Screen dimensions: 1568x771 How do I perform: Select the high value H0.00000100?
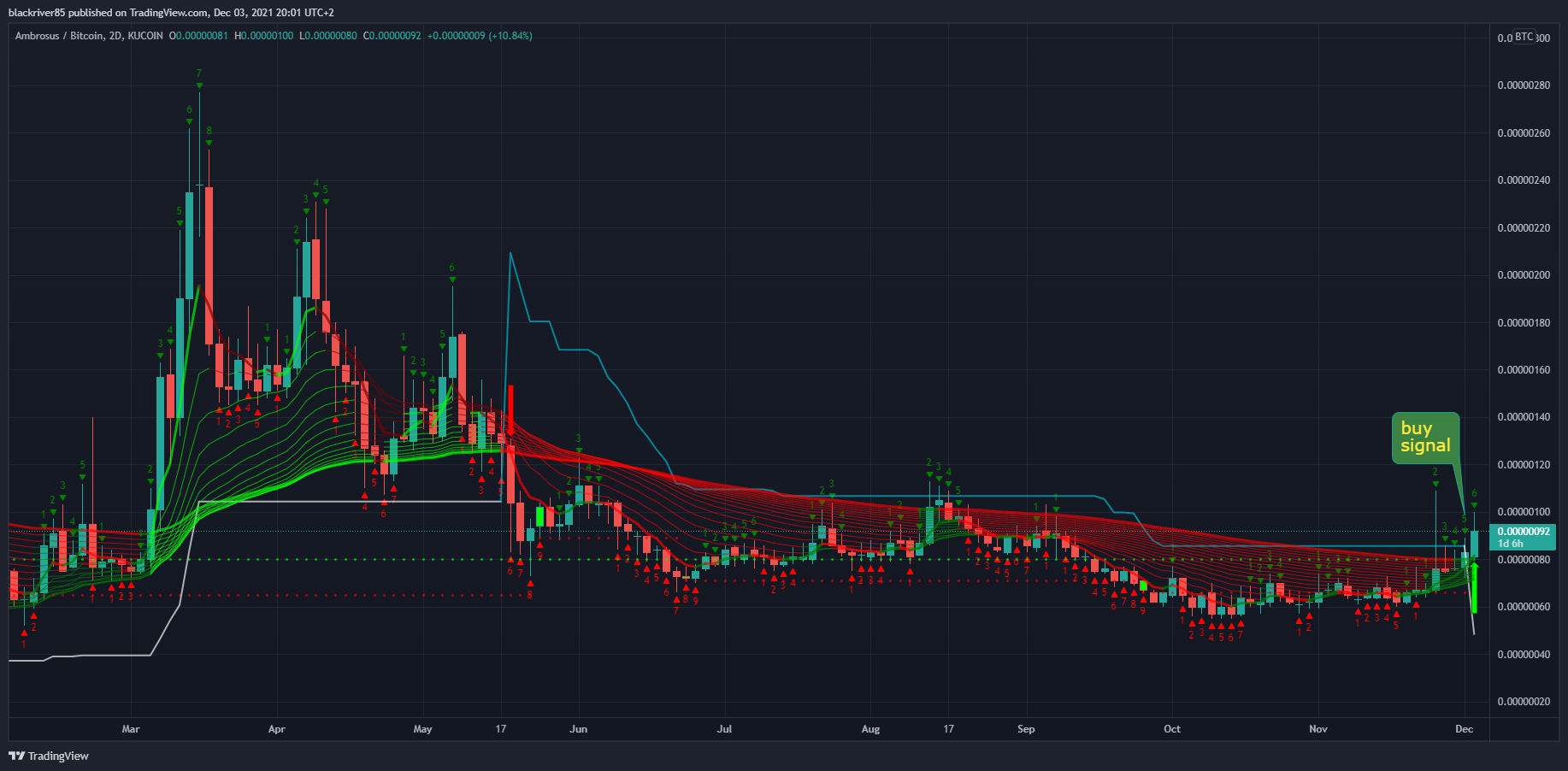coord(264,36)
